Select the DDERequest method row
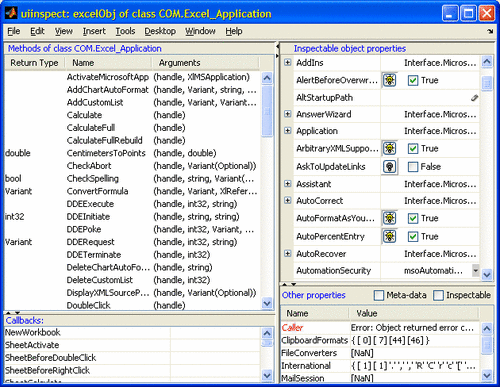 [132, 242]
